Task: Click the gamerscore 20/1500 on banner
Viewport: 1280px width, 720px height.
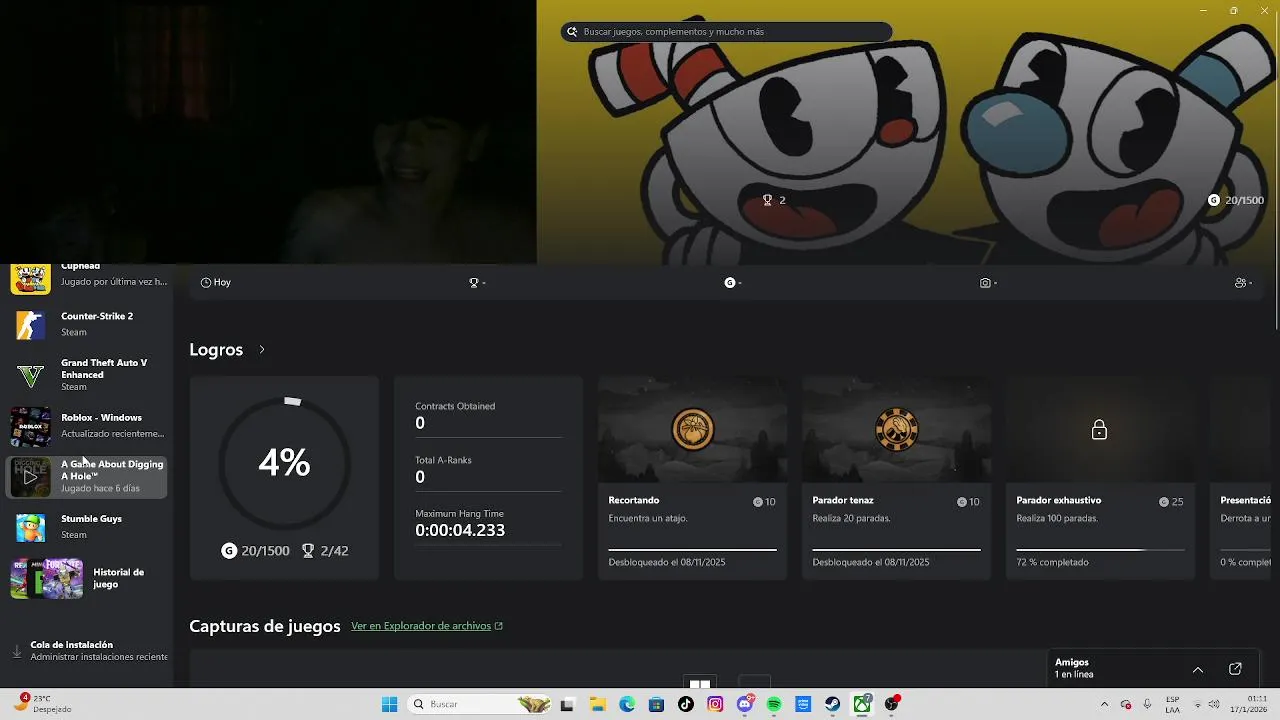Action: [x=1236, y=200]
